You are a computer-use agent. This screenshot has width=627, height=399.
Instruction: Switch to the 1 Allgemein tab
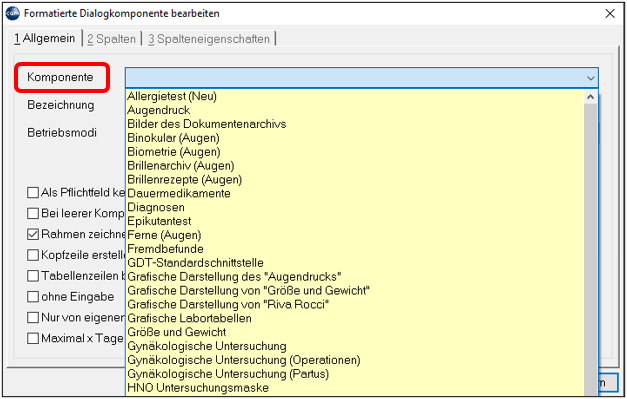pos(45,38)
